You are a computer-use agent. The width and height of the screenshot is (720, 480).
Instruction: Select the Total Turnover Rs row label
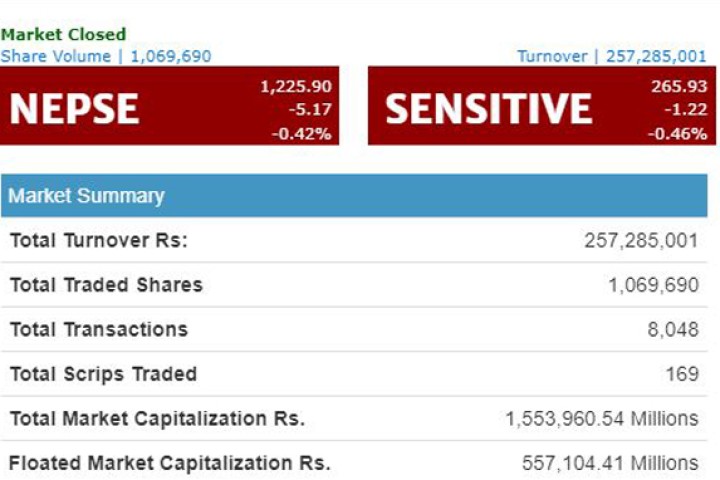pyautogui.click(x=99, y=241)
